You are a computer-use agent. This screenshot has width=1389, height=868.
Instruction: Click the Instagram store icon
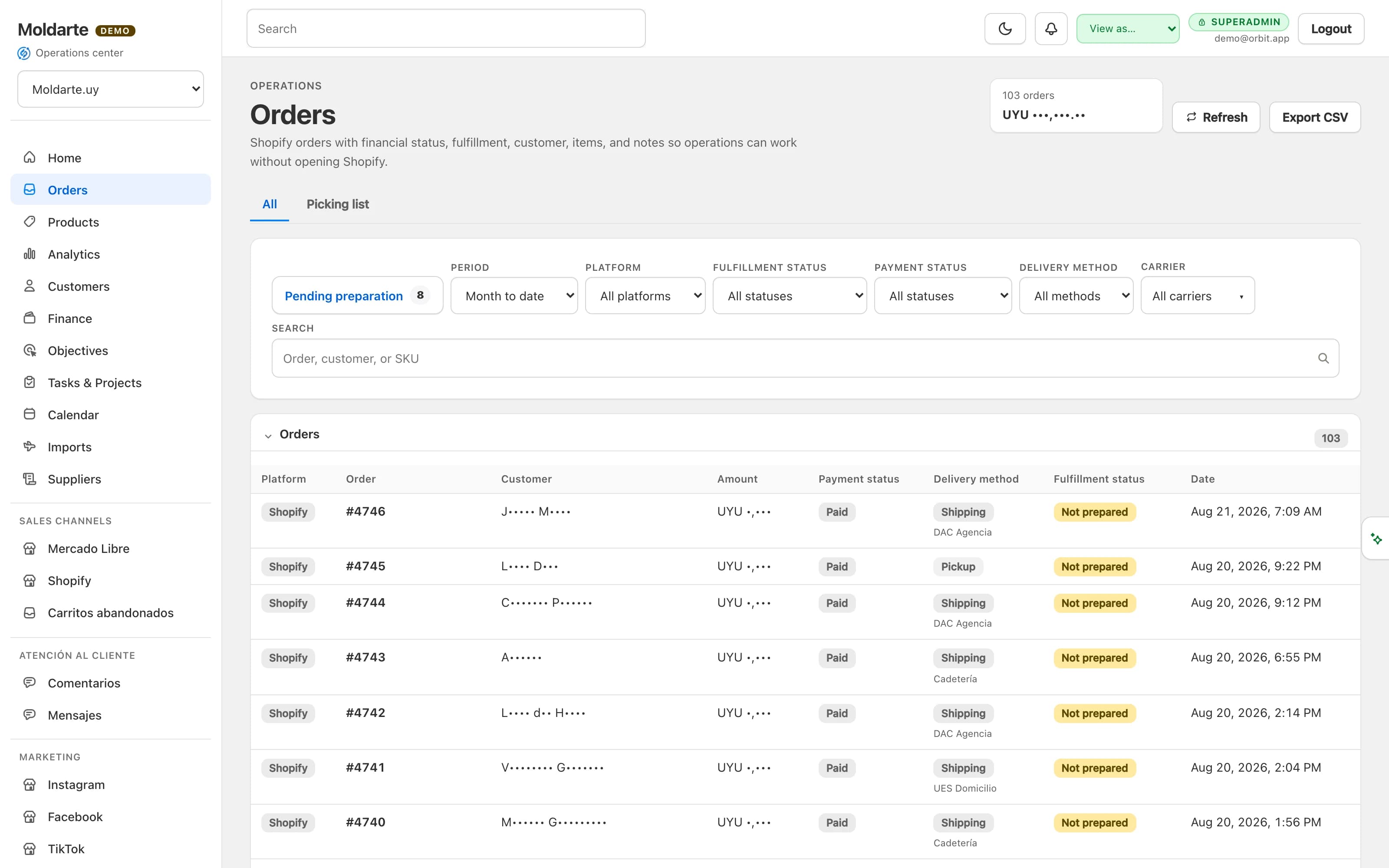(x=29, y=784)
